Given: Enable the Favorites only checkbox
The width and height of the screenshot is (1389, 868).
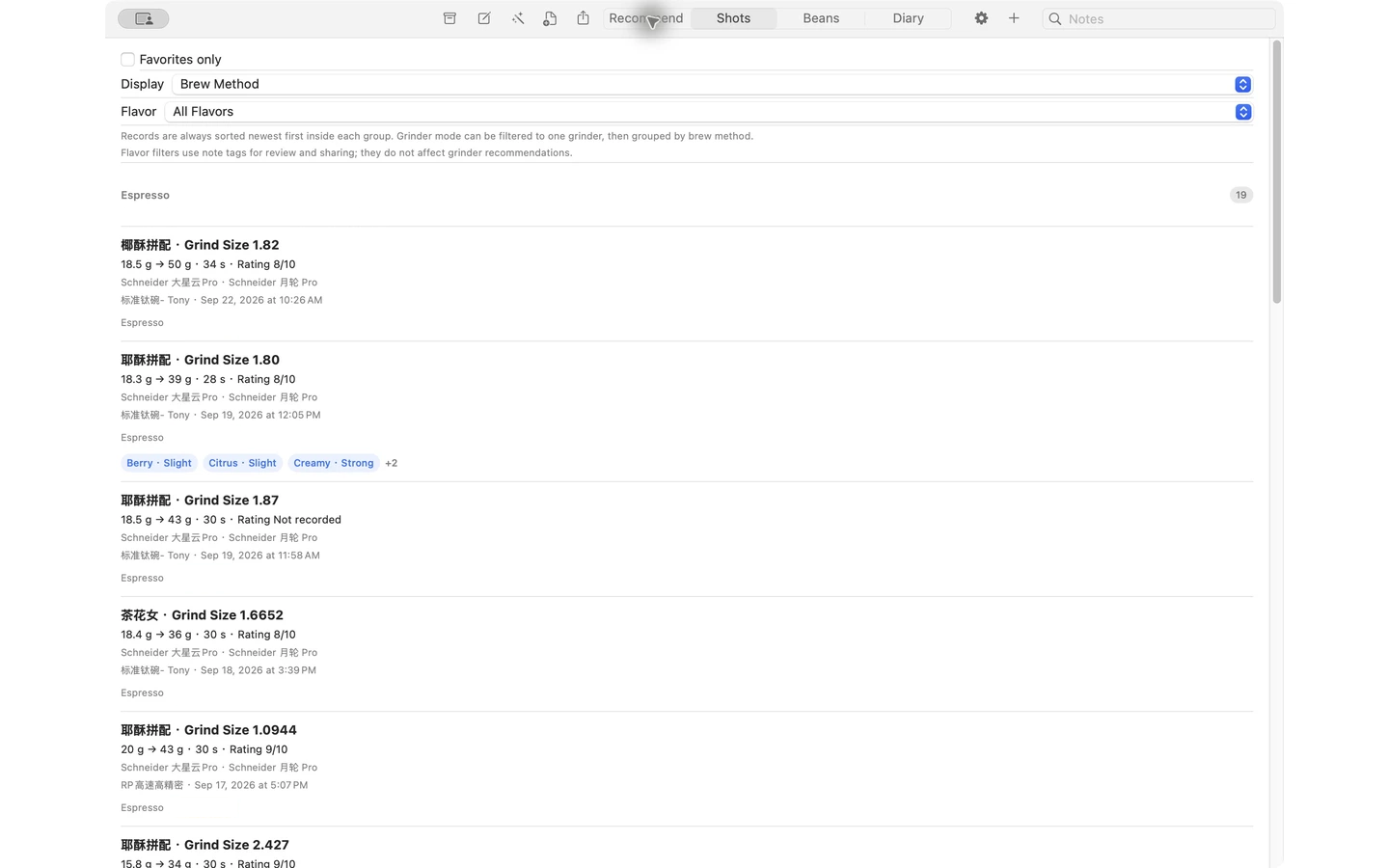Looking at the screenshot, I should pyautogui.click(x=127, y=60).
